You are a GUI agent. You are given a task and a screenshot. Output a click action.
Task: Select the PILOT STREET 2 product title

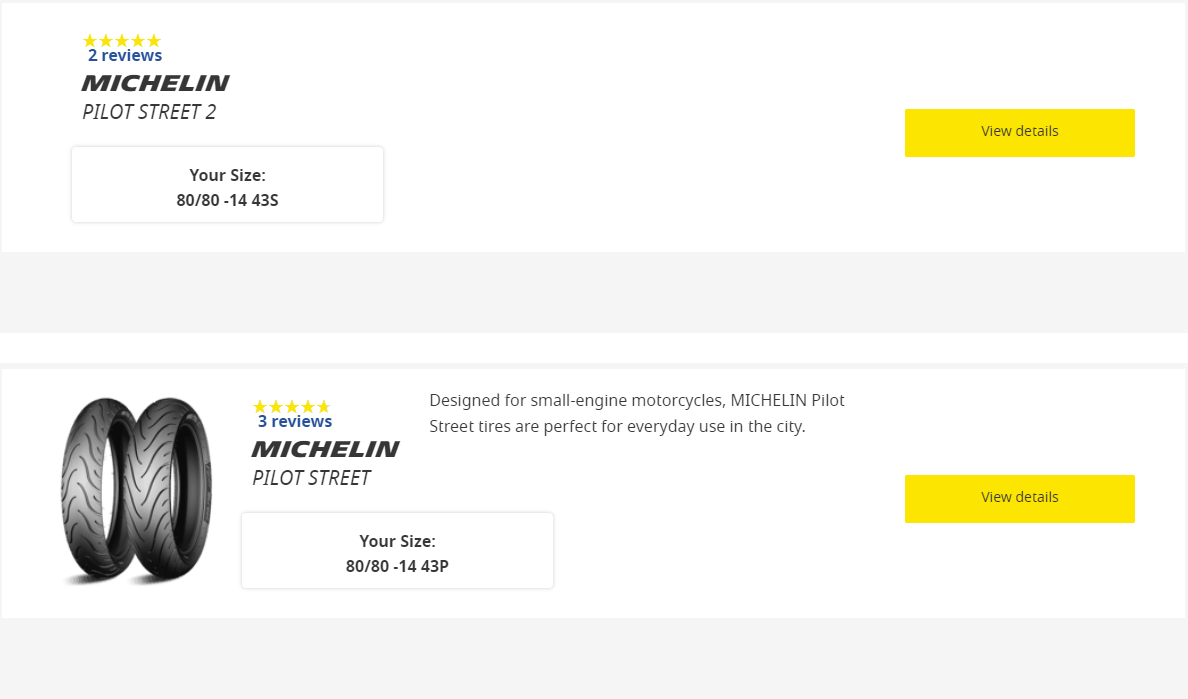click(x=149, y=112)
